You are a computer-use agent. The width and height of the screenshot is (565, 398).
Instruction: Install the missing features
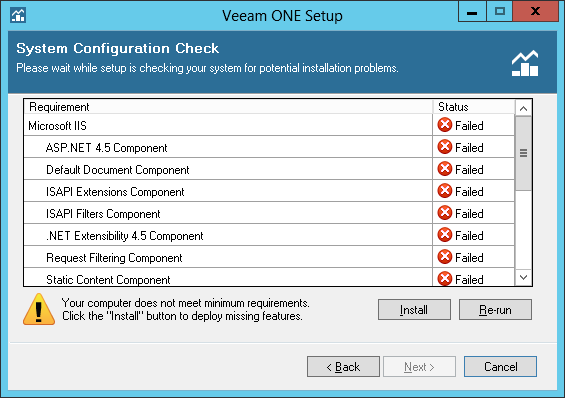coord(414,310)
